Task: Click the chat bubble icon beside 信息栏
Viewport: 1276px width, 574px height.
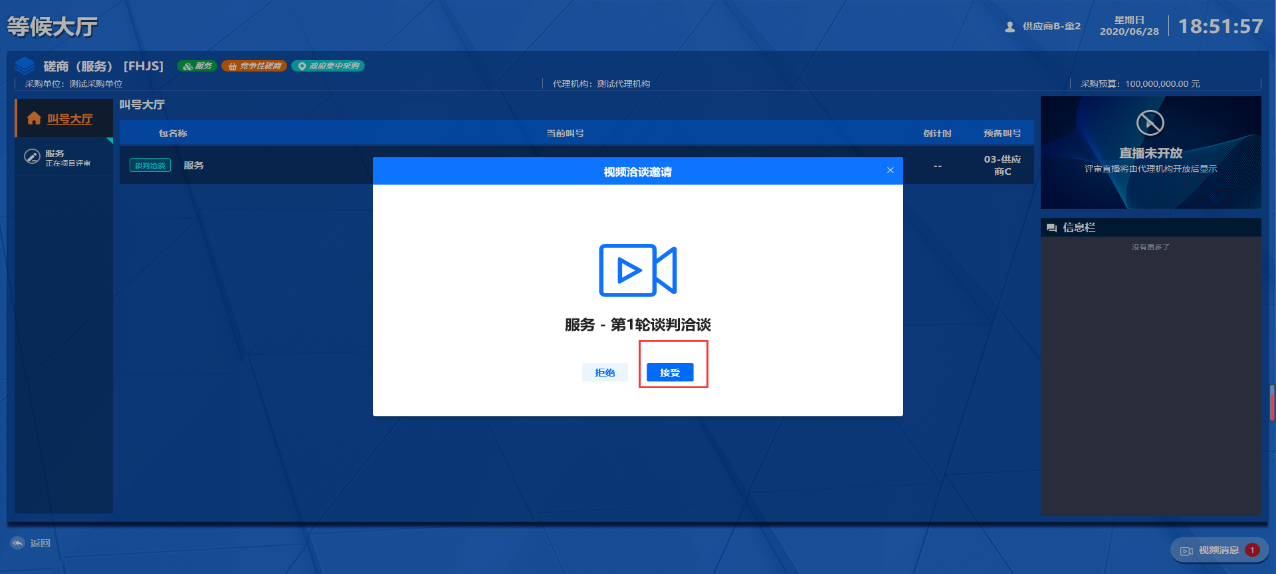Action: tap(1051, 228)
